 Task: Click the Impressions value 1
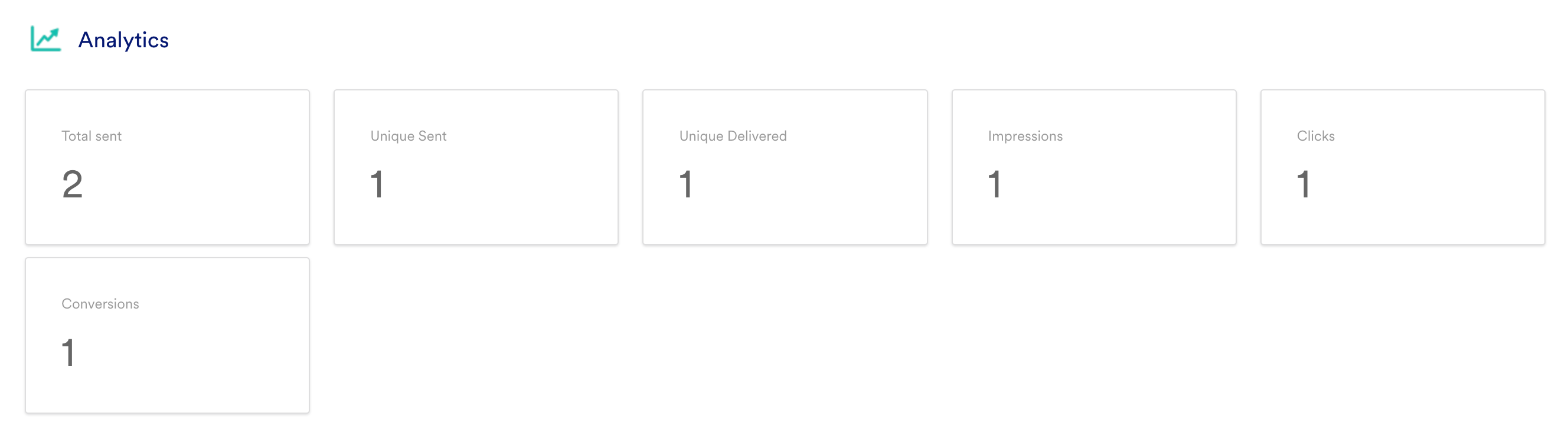tap(994, 184)
